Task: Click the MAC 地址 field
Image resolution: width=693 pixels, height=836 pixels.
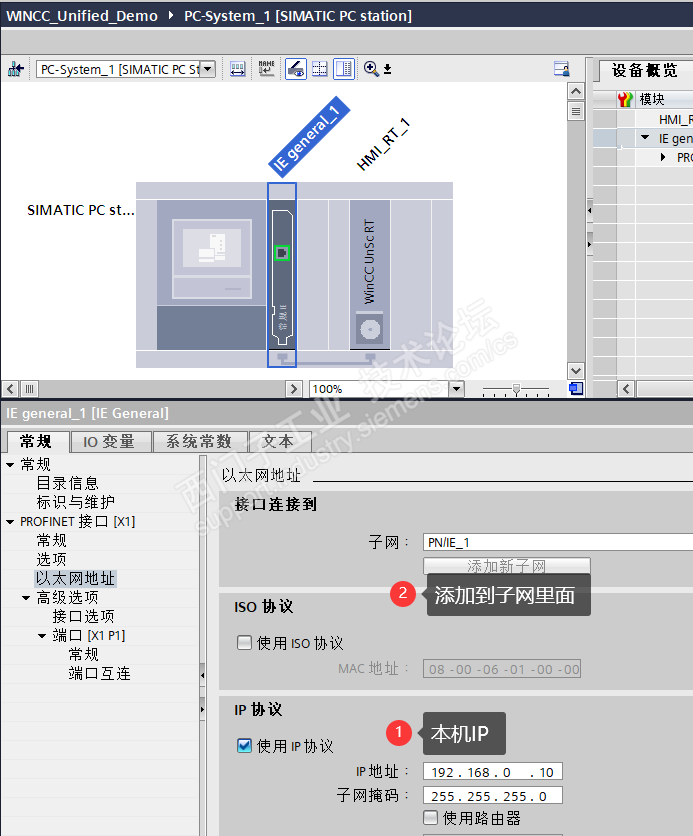Action: 502,669
